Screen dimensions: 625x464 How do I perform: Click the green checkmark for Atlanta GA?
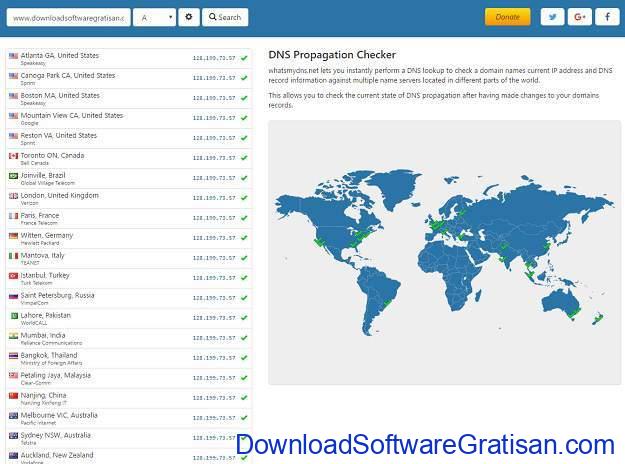coord(244,58)
